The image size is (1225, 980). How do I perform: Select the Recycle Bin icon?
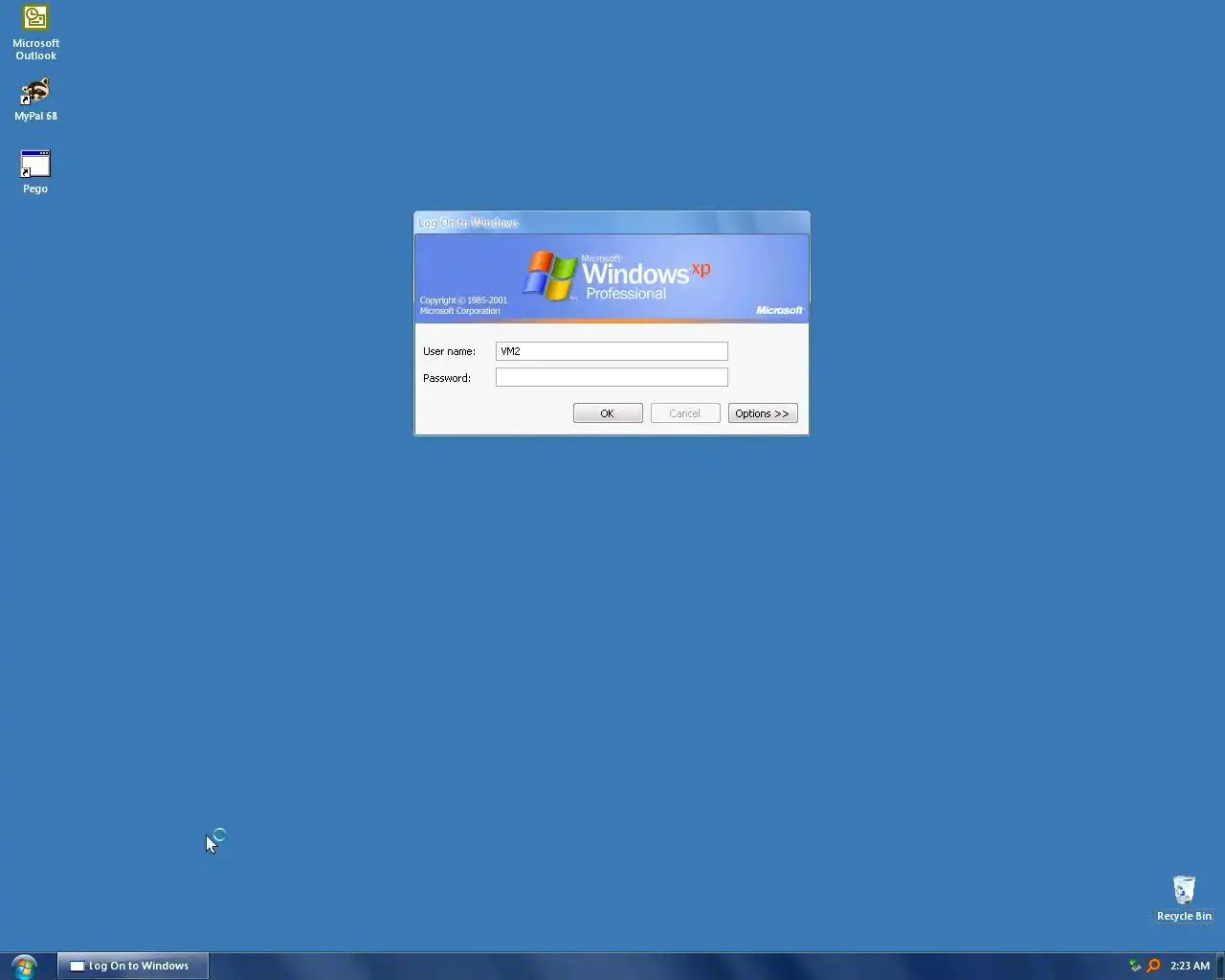[1184, 898]
